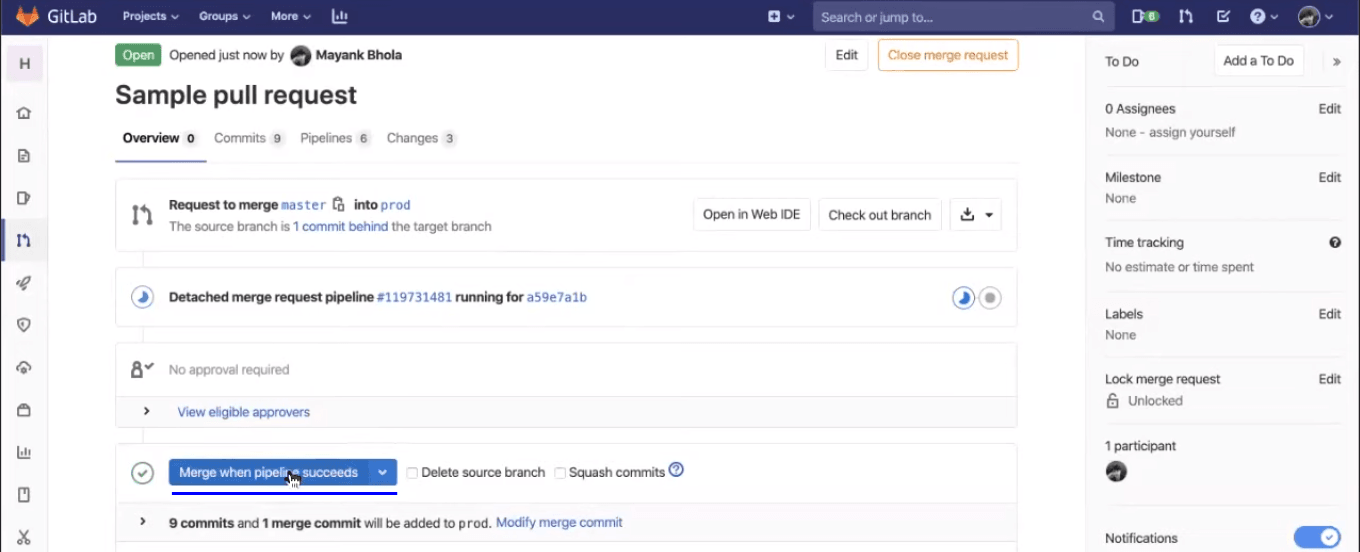Switch to the Commits tab
Image resolution: width=1360 pixels, height=552 pixels.
click(x=250, y=138)
